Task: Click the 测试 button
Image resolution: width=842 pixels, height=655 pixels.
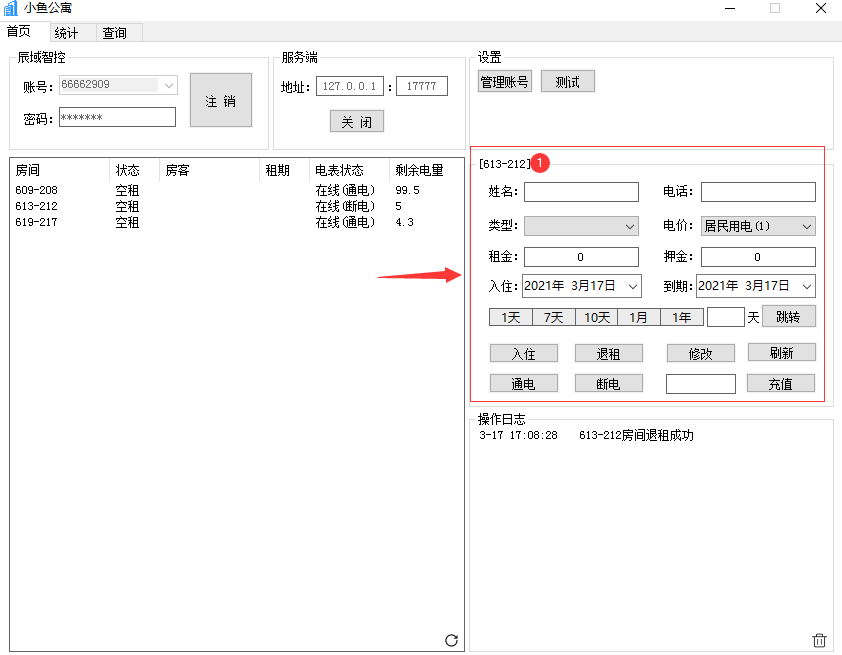Action: point(568,82)
